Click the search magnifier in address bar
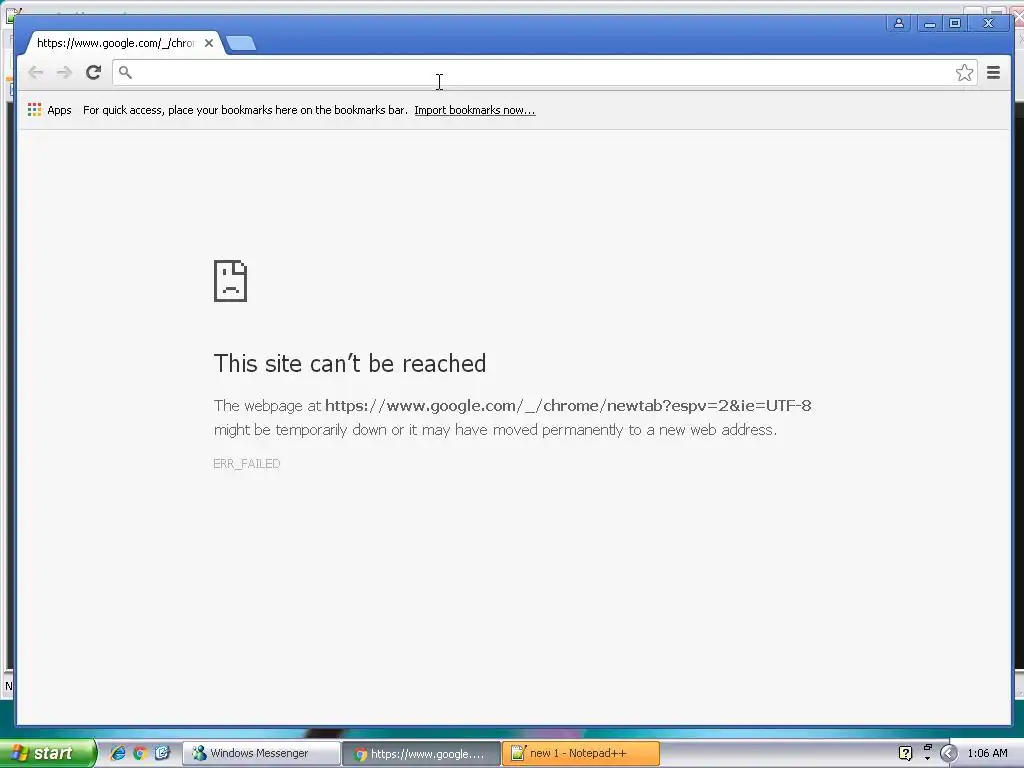Screen dimensions: 1024x768 pyautogui.click(x=125, y=72)
